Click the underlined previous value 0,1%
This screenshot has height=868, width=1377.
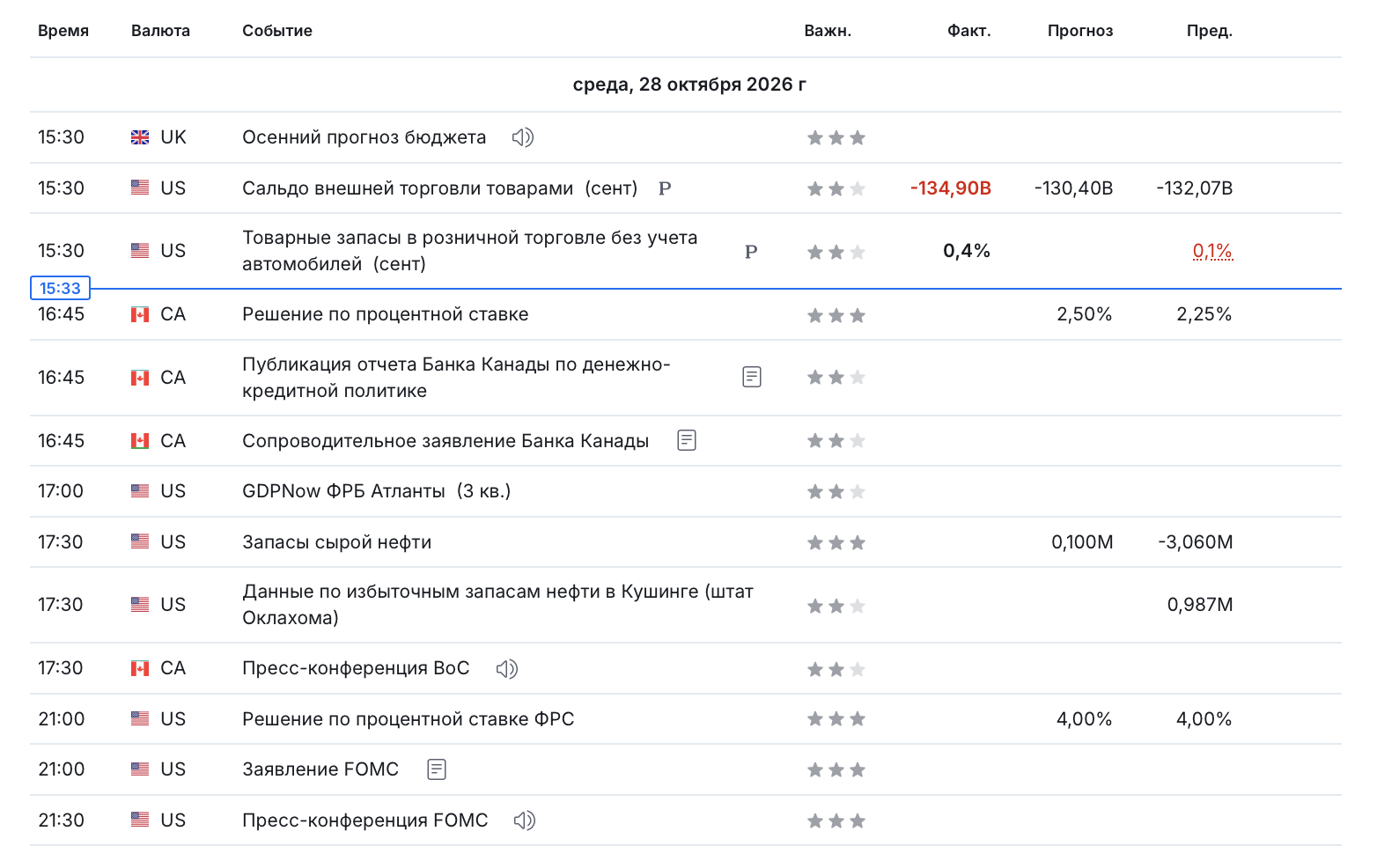(x=1212, y=252)
